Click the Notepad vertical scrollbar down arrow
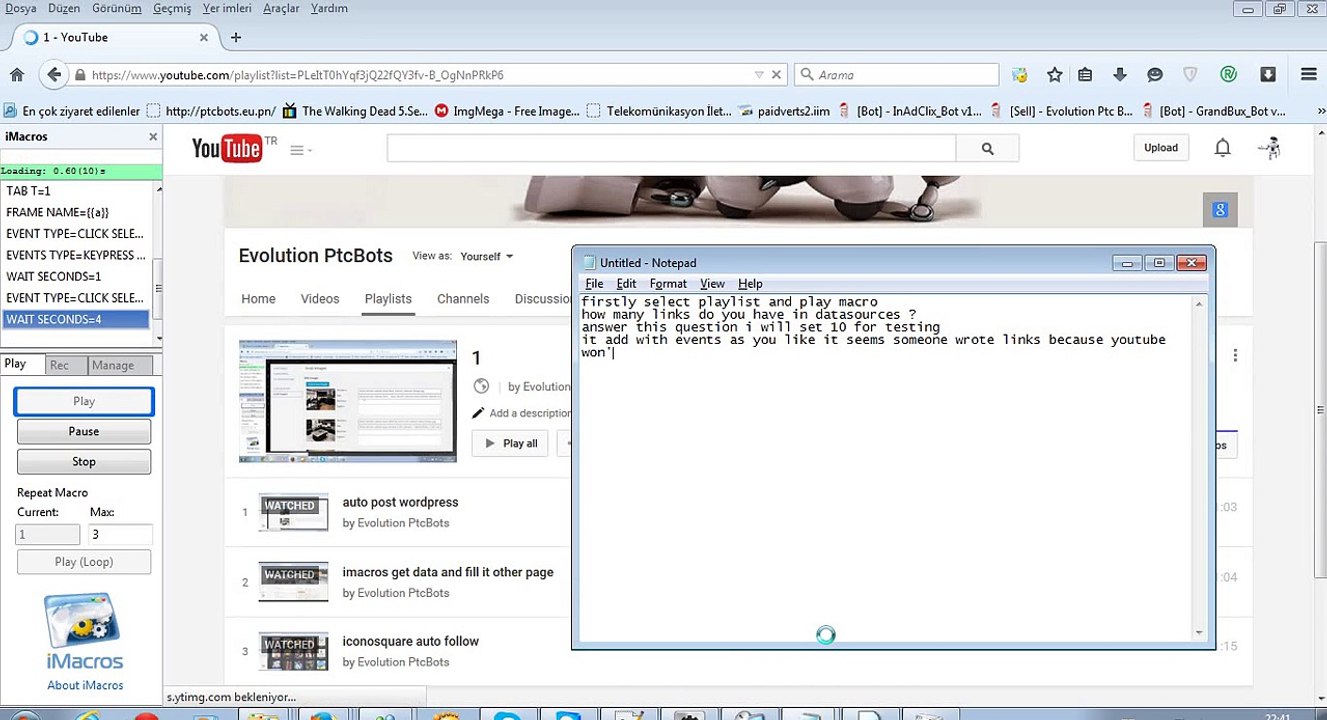The width and height of the screenshot is (1327, 720). pos(1199,632)
